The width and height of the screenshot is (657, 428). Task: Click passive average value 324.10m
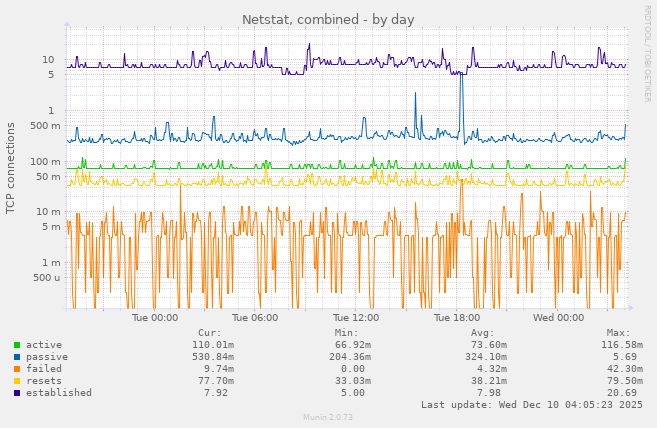[486, 357]
